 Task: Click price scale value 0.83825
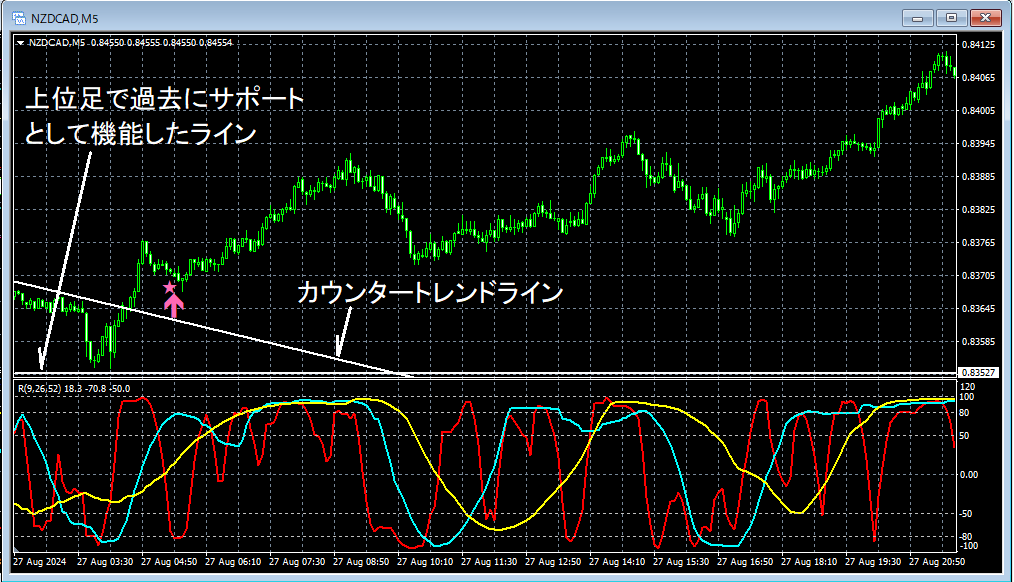click(978, 210)
